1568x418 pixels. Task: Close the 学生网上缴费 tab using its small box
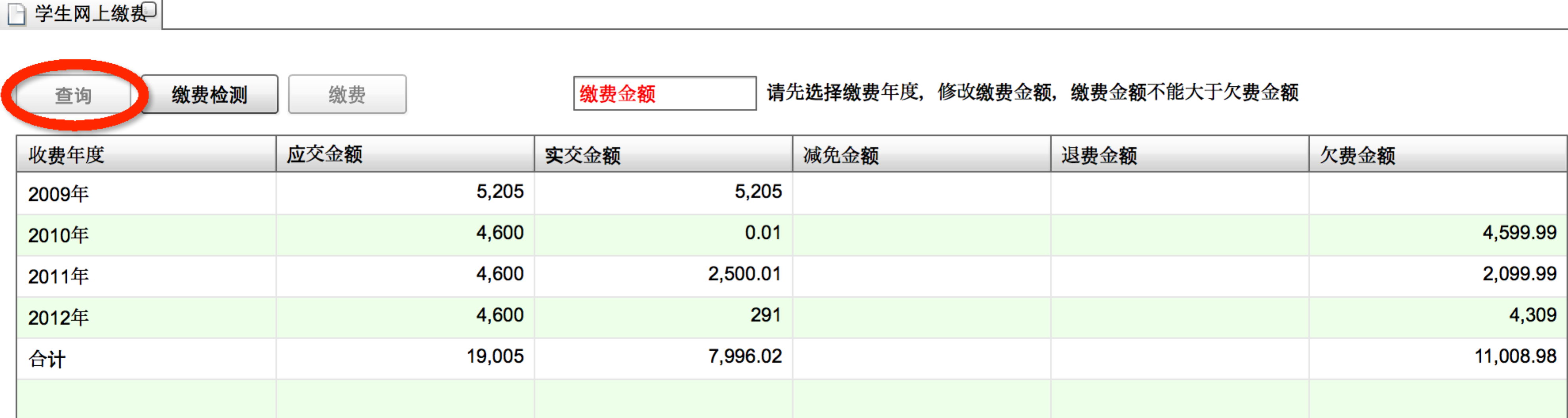point(150,9)
